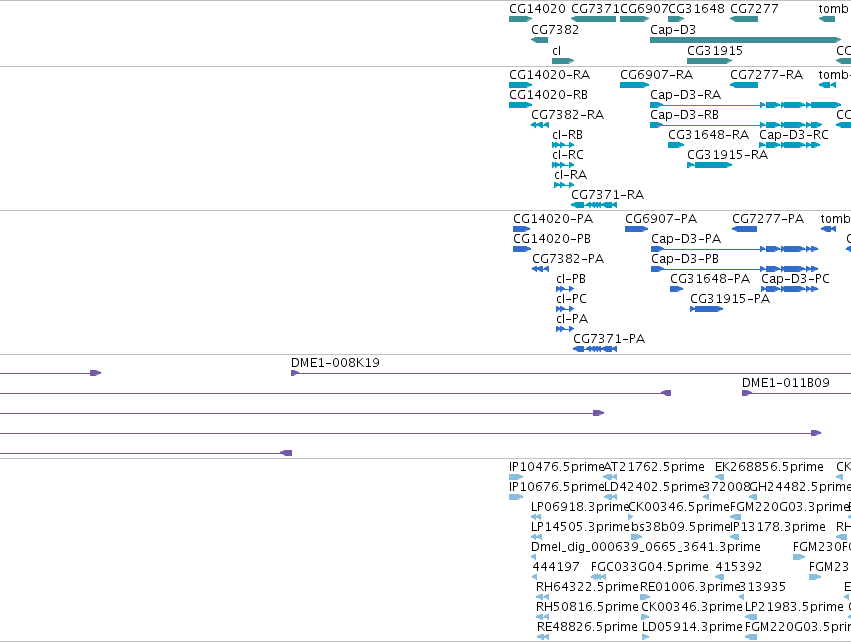Open the CG14020-RA transcript
851x642 pixels.
pos(520,85)
